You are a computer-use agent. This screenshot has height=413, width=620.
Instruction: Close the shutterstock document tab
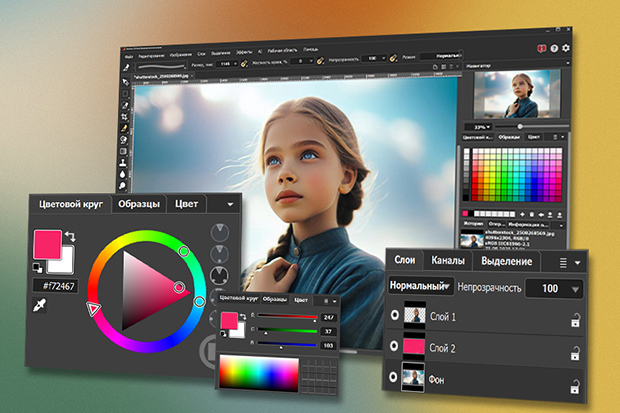(x=192, y=76)
